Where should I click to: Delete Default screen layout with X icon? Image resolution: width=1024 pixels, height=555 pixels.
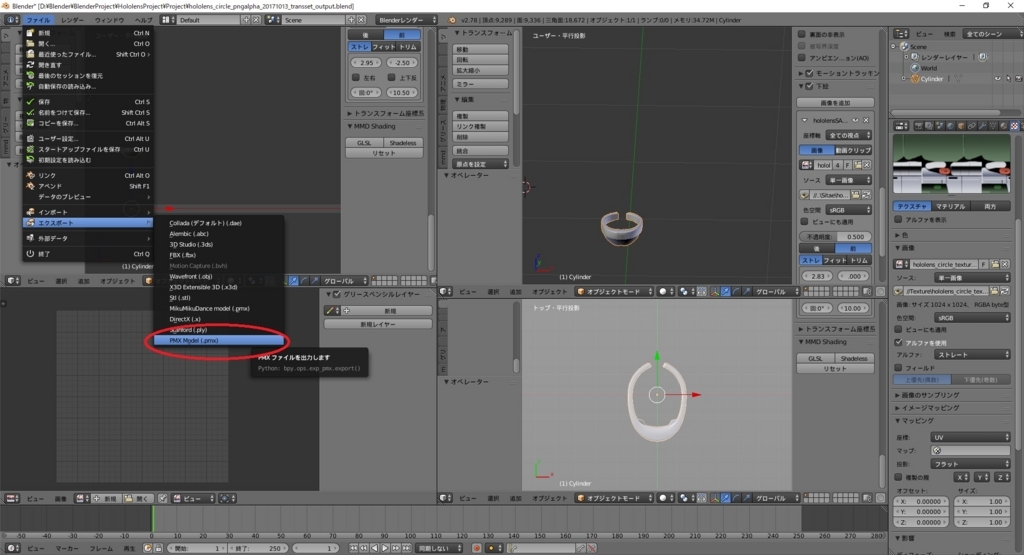(256, 20)
